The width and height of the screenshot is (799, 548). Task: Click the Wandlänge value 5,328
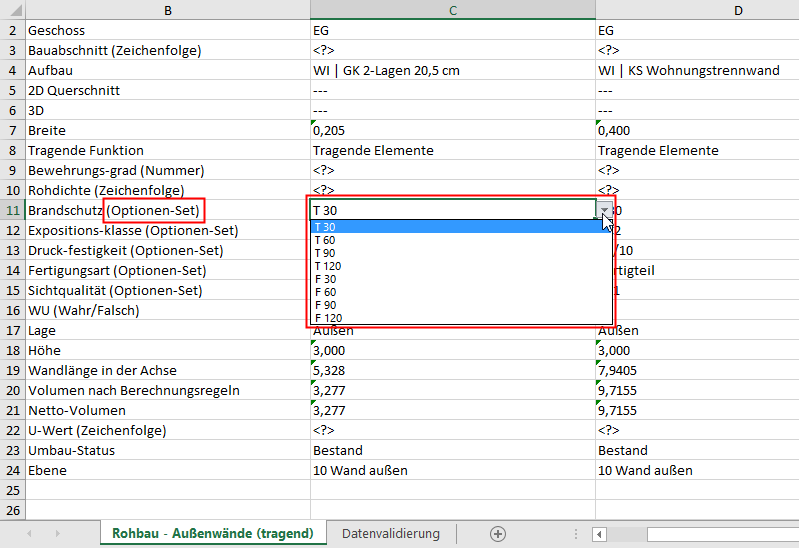[x=452, y=371]
